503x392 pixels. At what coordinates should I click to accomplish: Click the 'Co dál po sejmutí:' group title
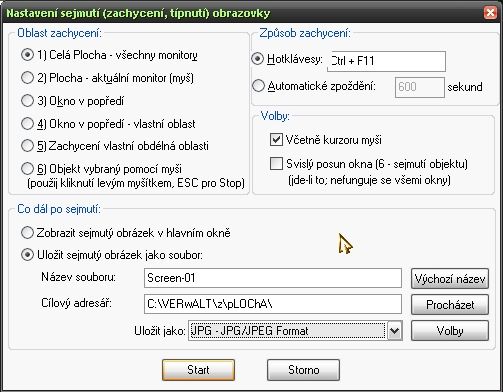[59, 209]
